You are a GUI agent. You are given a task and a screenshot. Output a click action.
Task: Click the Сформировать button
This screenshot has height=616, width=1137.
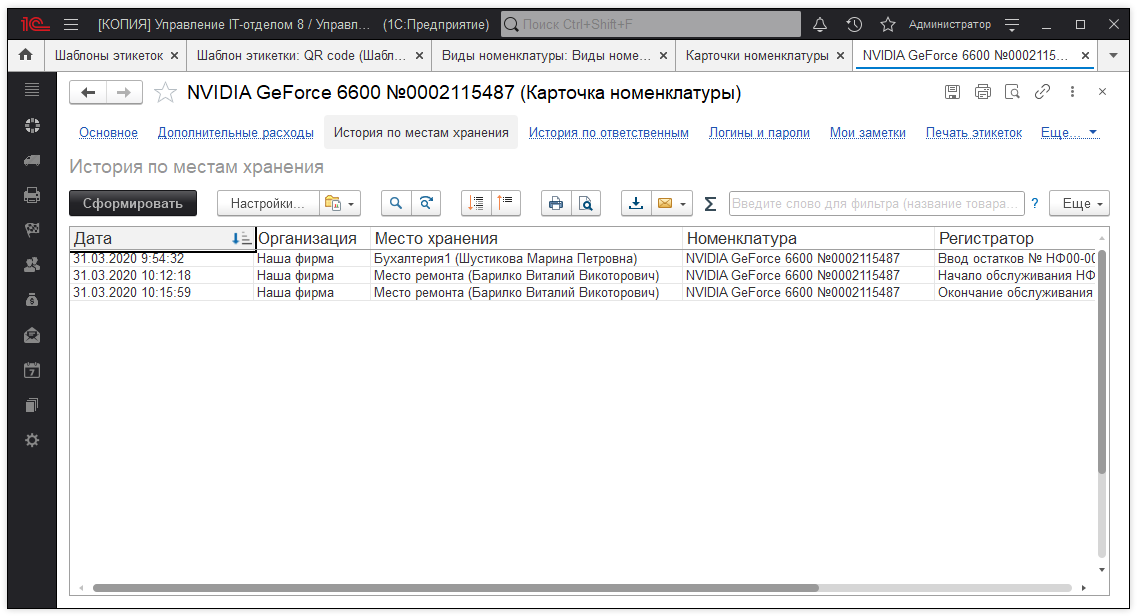click(x=133, y=203)
